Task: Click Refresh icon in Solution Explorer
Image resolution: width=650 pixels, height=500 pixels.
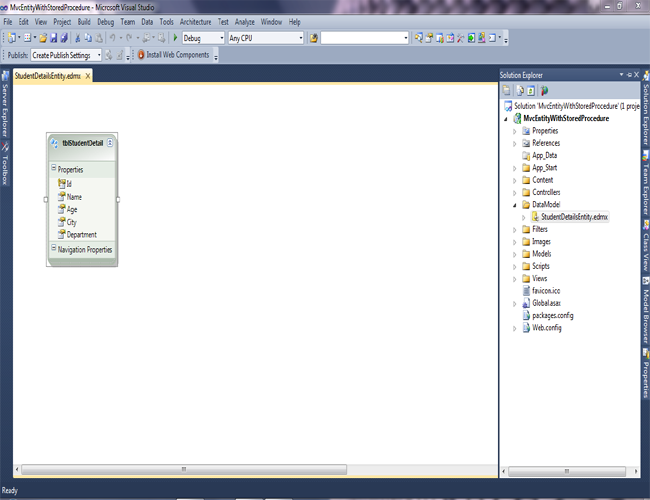Action: pyautogui.click(x=531, y=90)
